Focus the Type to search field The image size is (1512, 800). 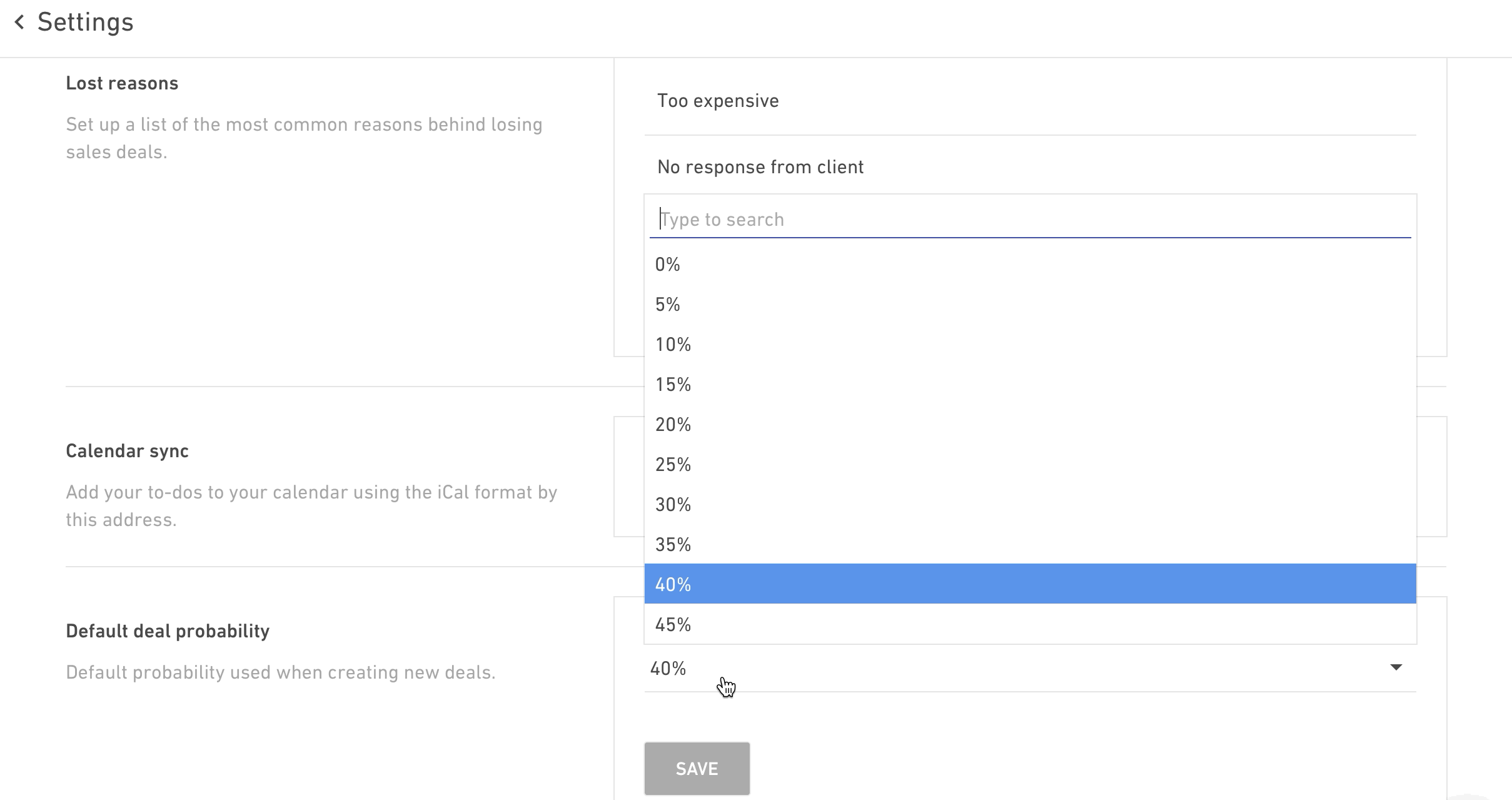click(x=1030, y=220)
